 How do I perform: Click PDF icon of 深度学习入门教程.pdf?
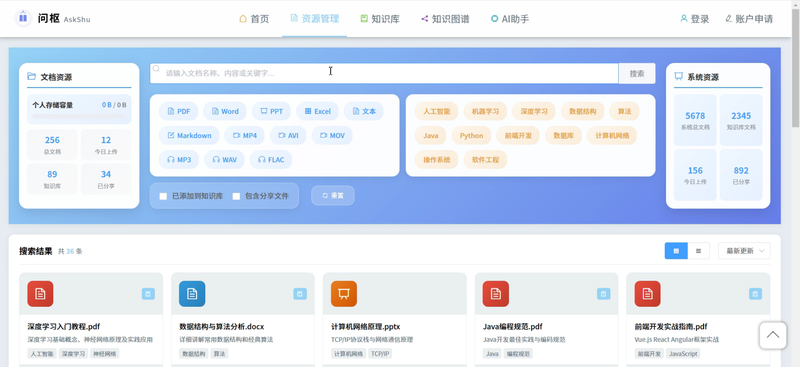coord(40,293)
